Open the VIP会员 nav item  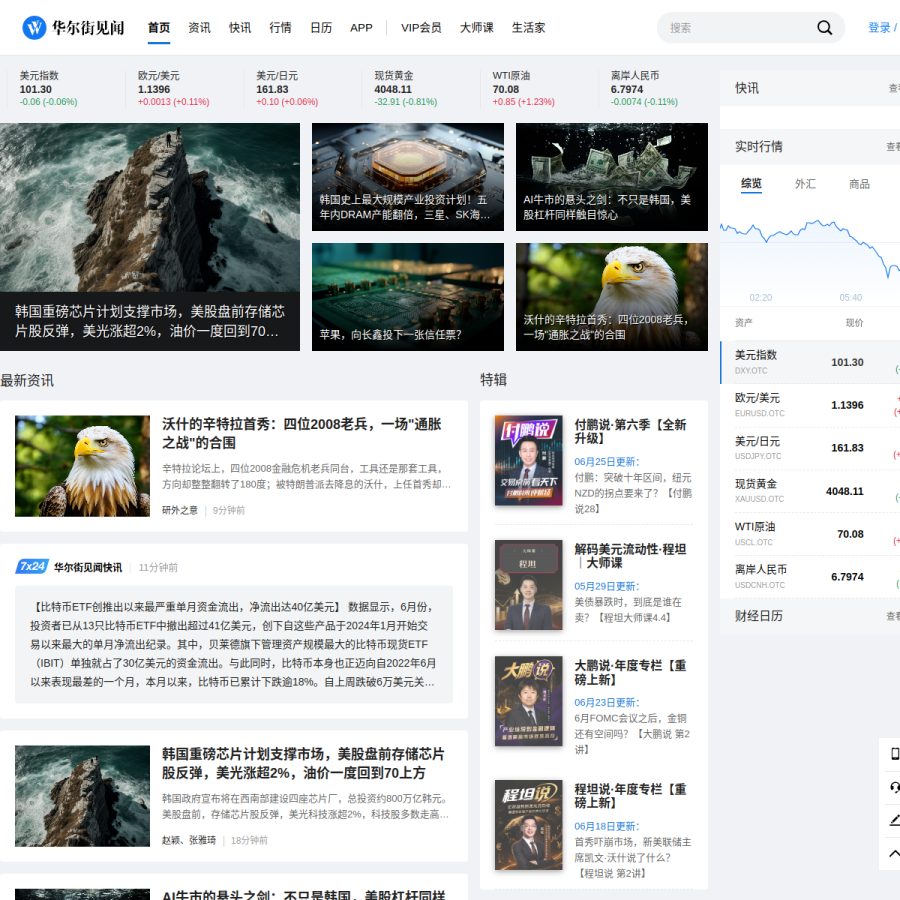pyautogui.click(x=421, y=28)
